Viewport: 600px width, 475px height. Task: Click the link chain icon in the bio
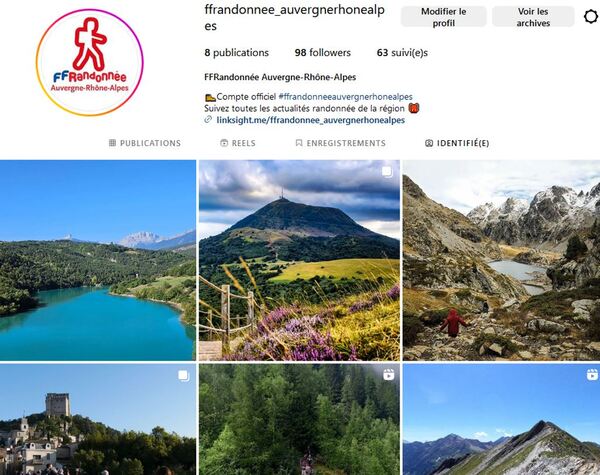pos(208,119)
